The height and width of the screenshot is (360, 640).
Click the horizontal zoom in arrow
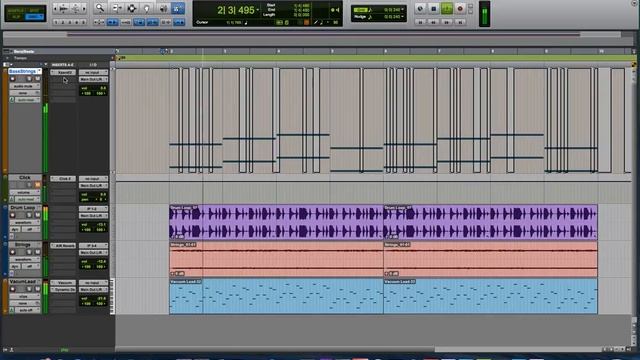(84, 8)
